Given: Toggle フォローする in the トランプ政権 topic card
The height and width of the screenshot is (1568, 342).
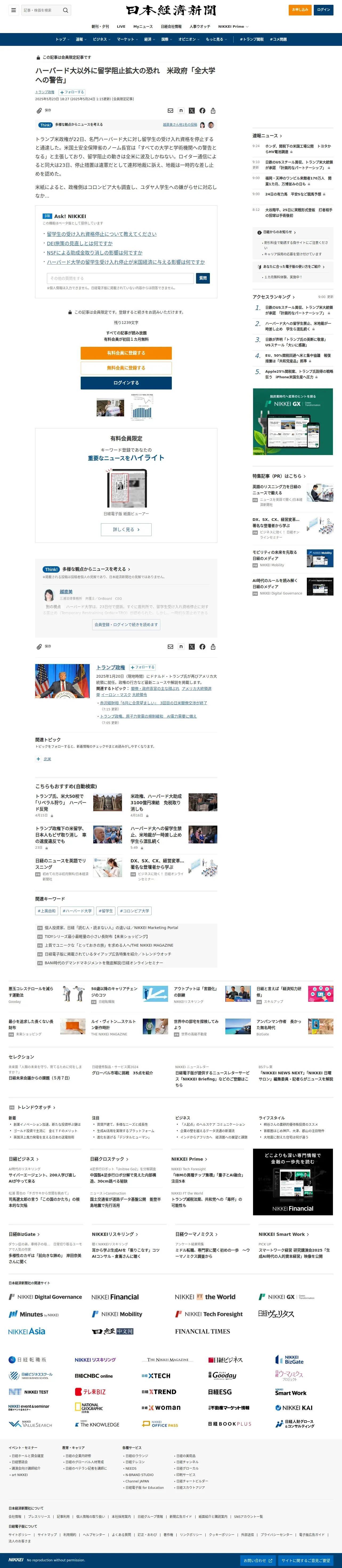Looking at the screenshot, I should click(x=142, y=667).
